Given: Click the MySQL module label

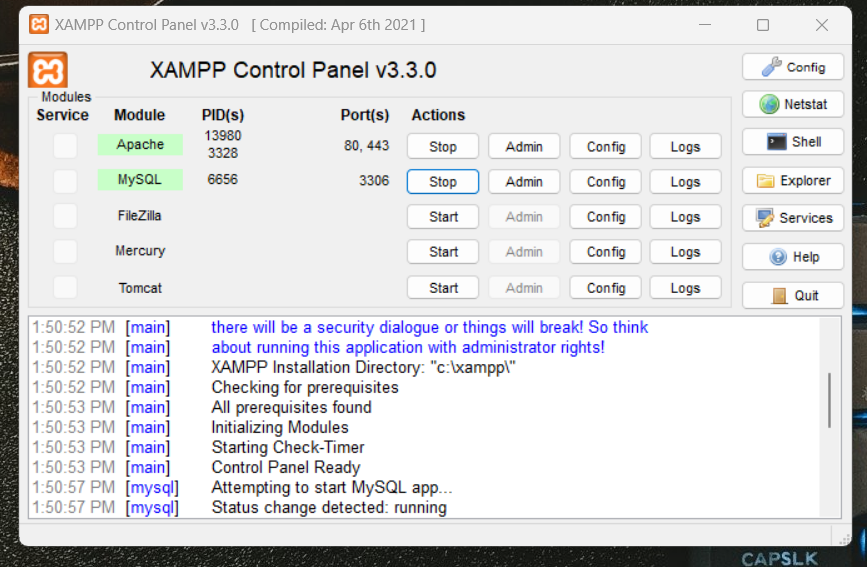Looking at the screenshot, I should 140,180.
